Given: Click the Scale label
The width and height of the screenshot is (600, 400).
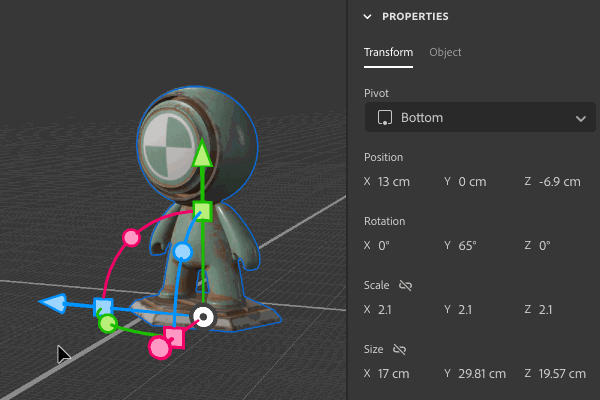Looking at the screenshot, I should (377, 285).
